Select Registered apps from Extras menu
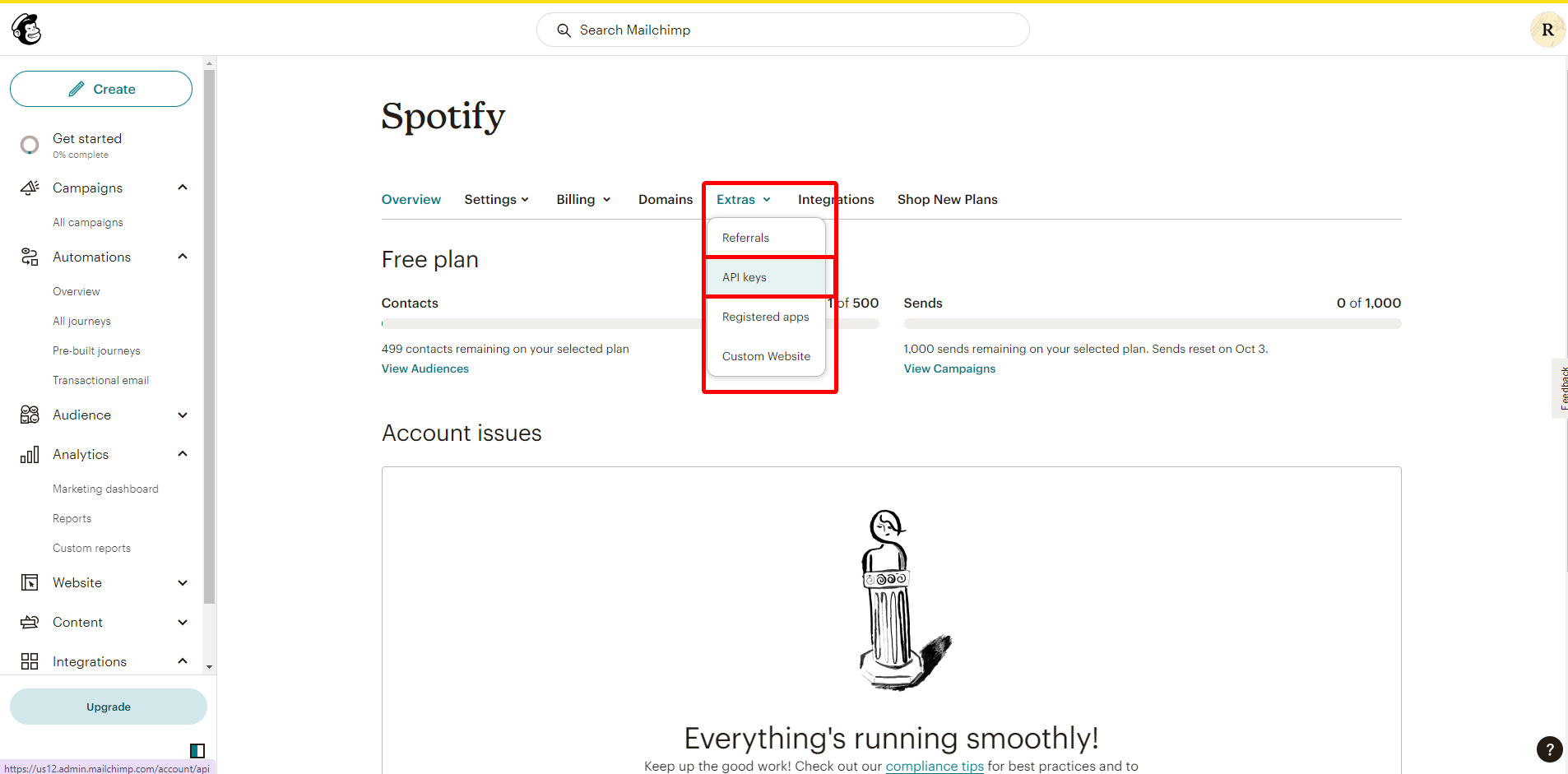This screenshot has width=1568, height=774. (x=766, y=317)
